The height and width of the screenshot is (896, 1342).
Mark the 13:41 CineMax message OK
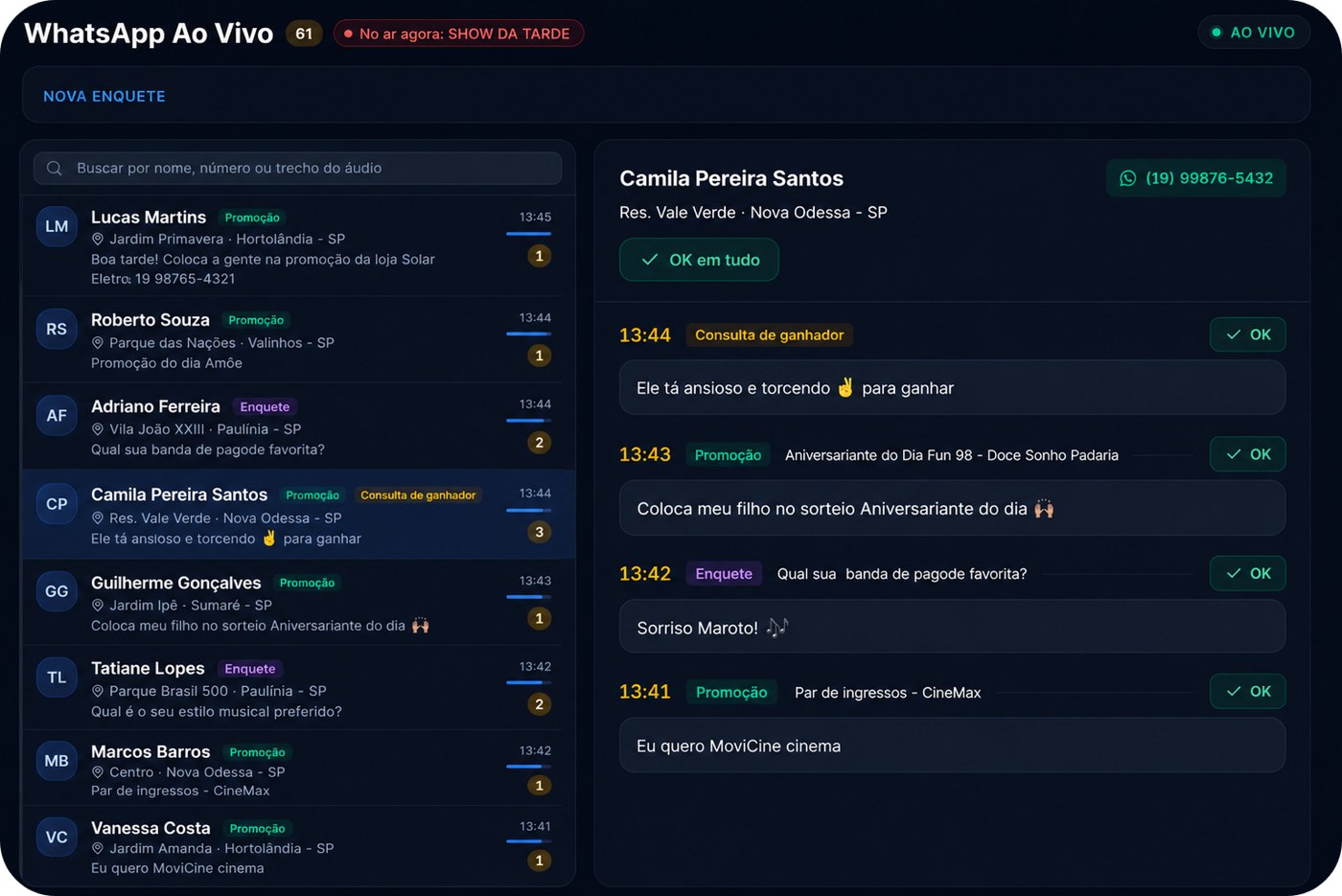click(x=1247, y=691)
